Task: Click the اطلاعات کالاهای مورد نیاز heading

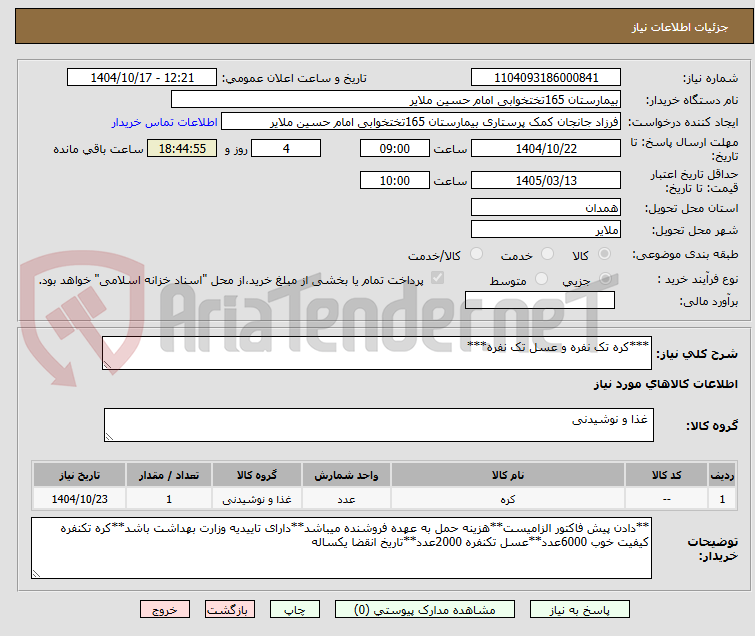Action: click(x=665, y=384)
